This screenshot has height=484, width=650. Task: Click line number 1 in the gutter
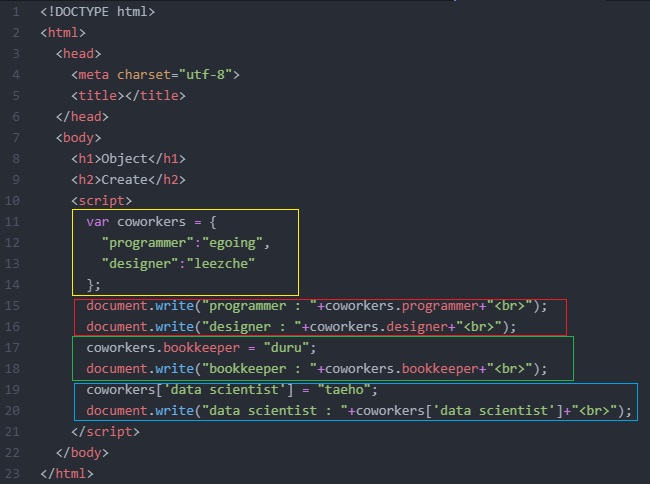[x=16, y=12]
